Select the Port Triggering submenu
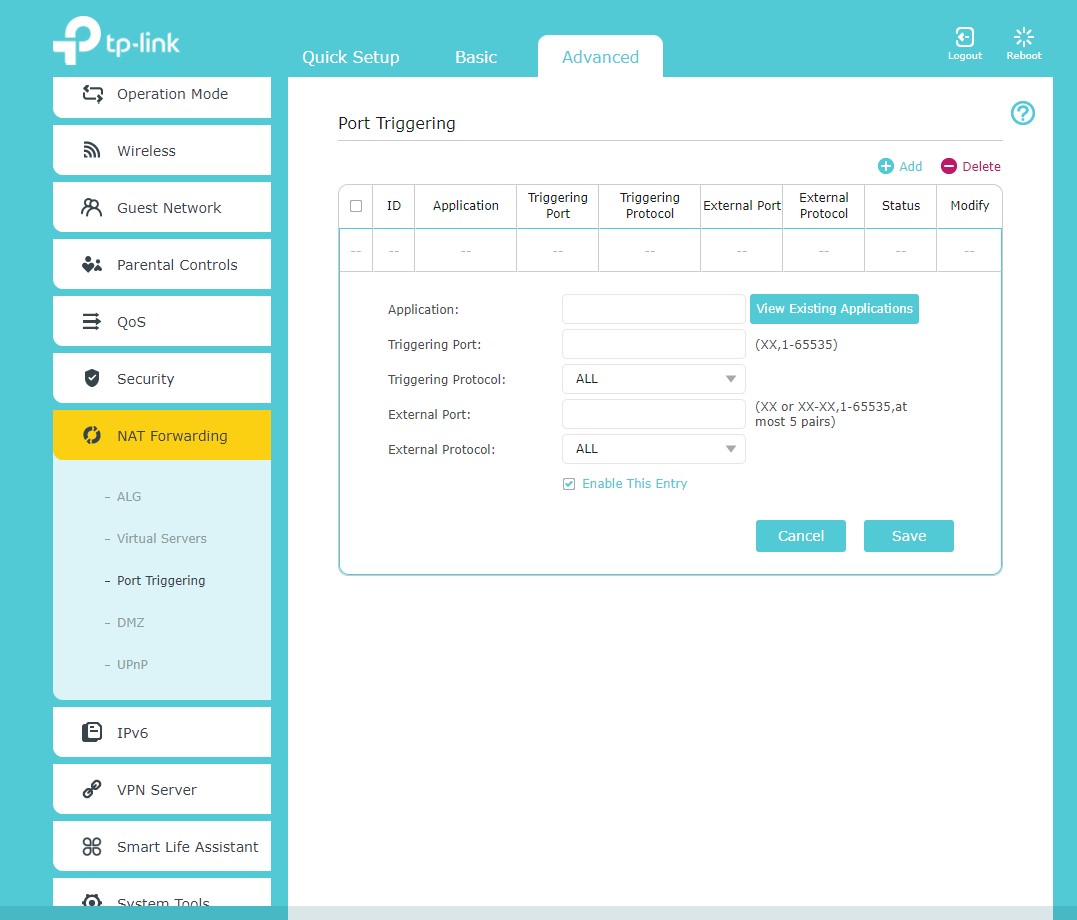Screen dimensions: 1077x920 [x=161, y=580]
